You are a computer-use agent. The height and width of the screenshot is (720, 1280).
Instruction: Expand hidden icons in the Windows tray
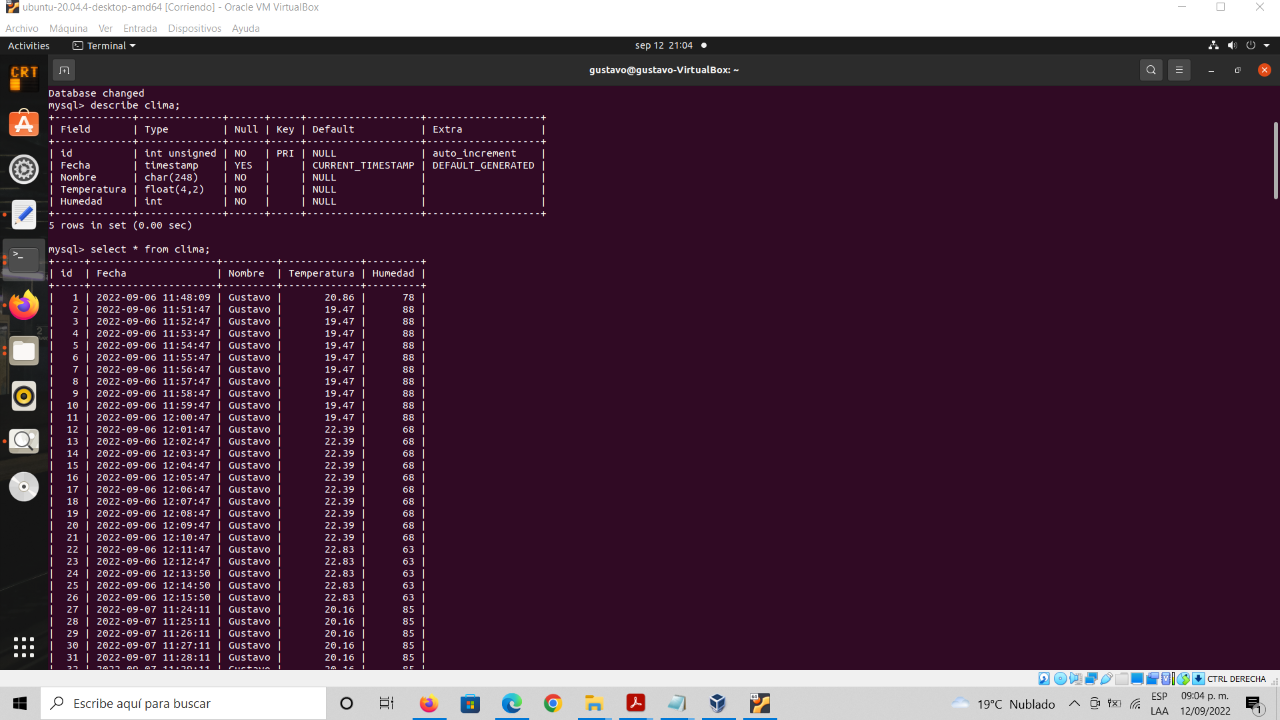1074,703
